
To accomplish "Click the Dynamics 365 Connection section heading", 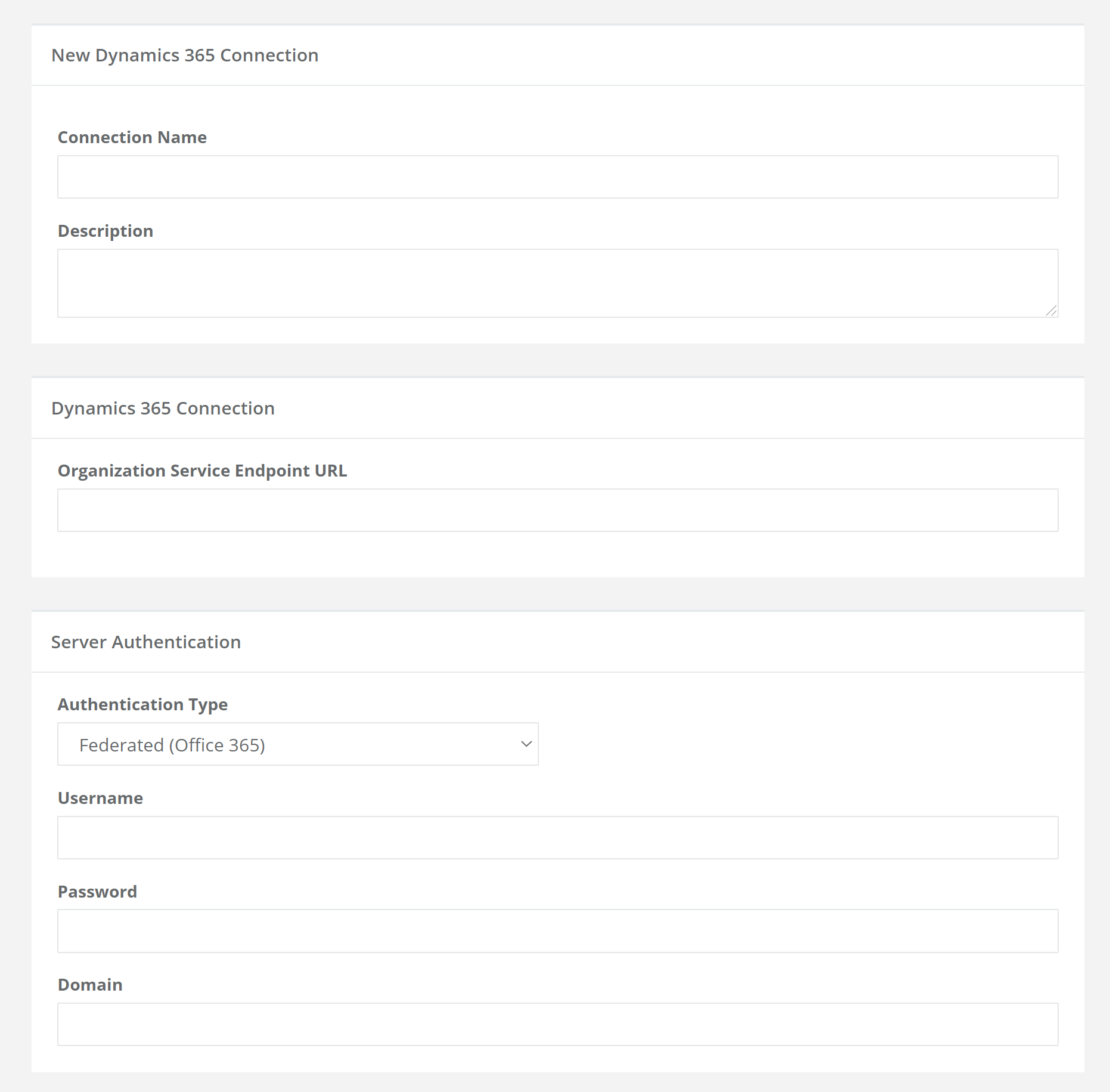I will coord(163,409).
